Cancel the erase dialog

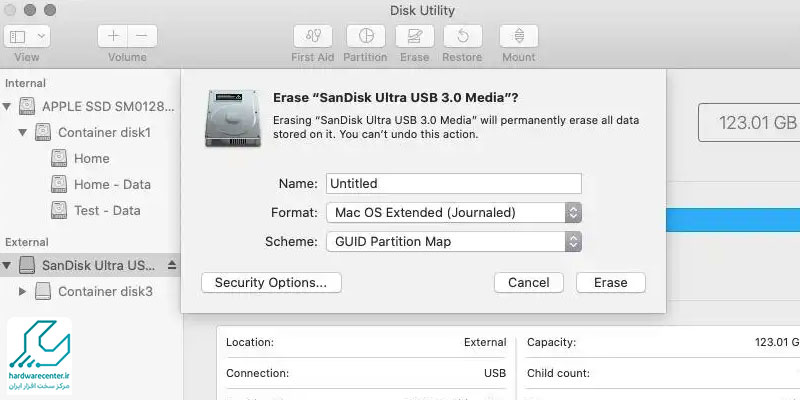tap(529, 283)
